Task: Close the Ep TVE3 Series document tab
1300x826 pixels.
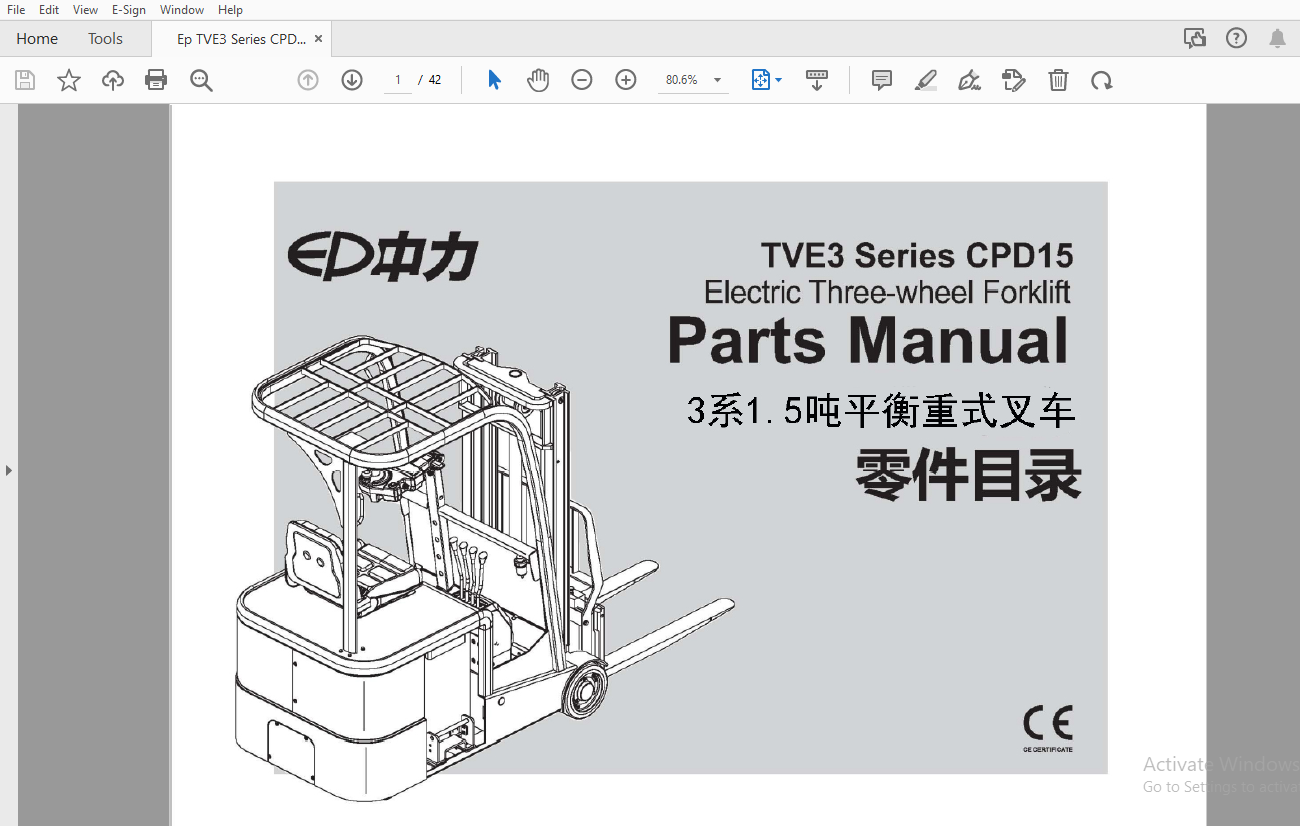Action: point(318,39)
